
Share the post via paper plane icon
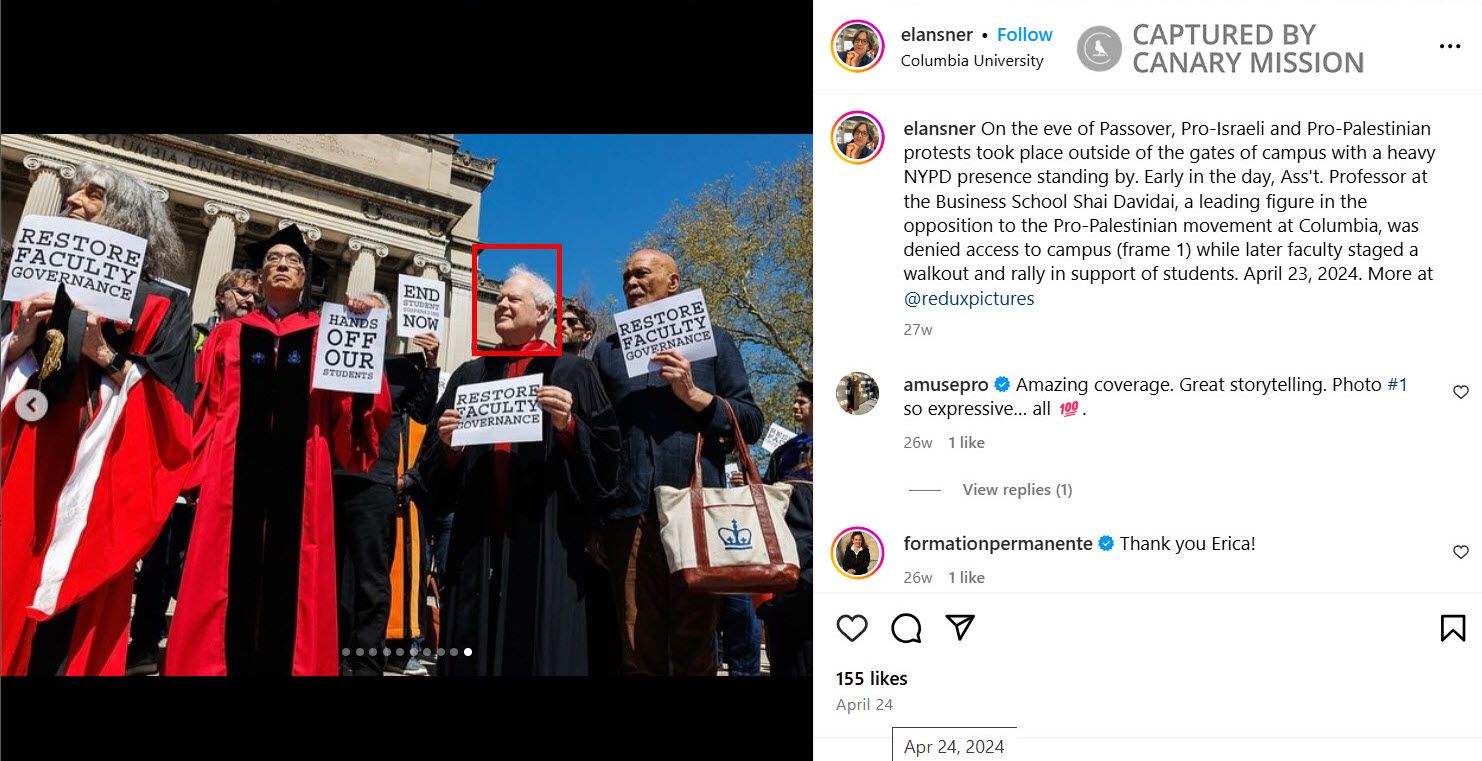pos(960,627)
